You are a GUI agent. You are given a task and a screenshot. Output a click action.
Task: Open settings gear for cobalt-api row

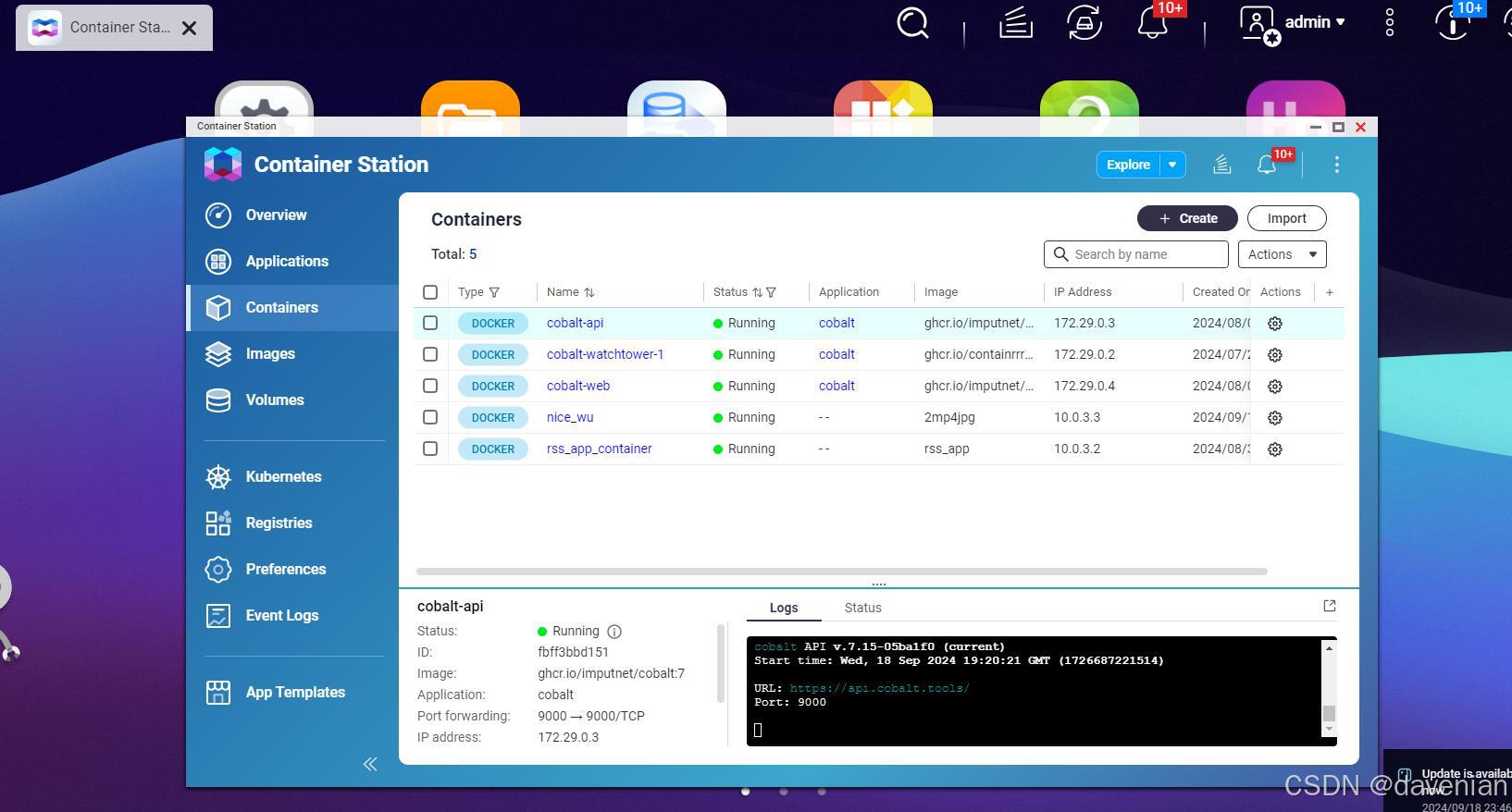pos(1275,324)
